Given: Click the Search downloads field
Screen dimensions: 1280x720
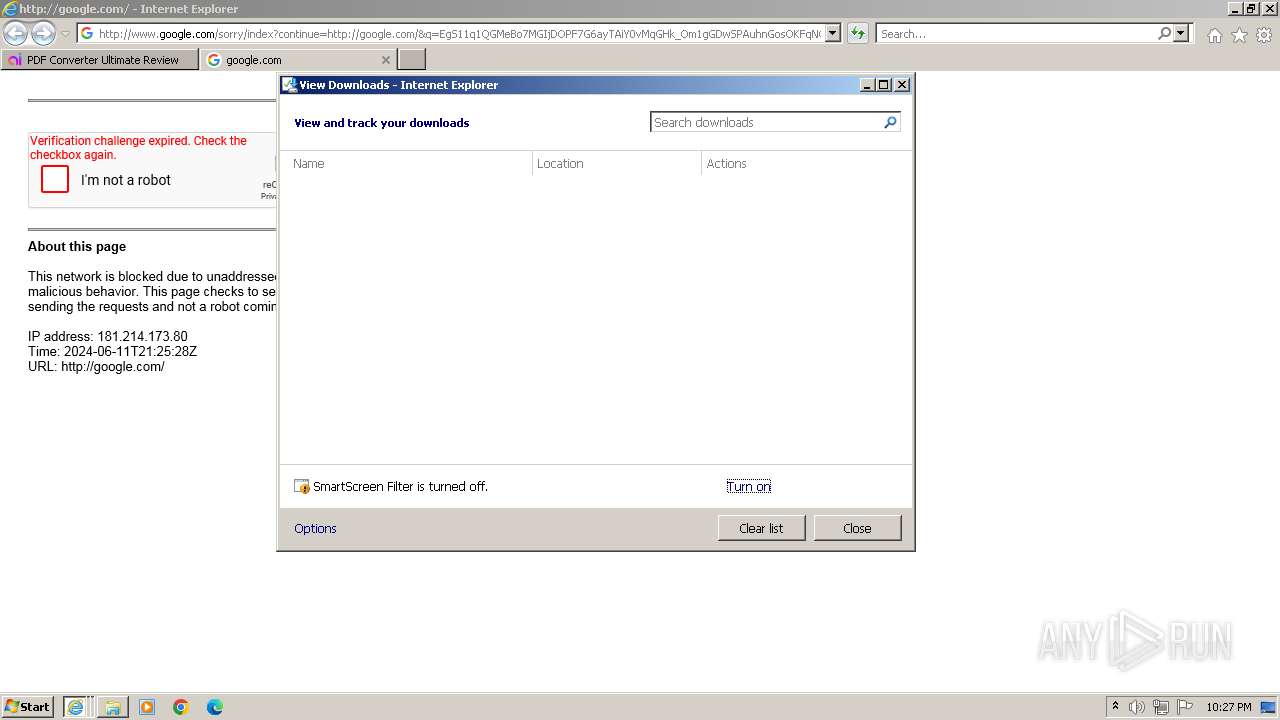Looking at the screenshot, I should click(x=766, y=122).
